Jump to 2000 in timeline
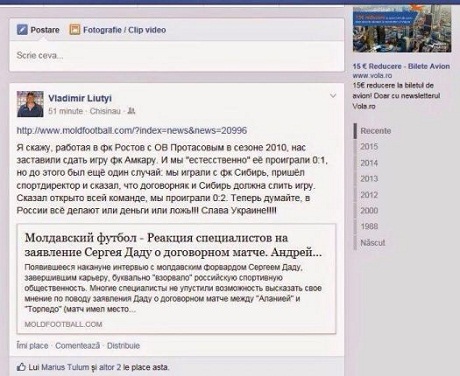The width and height of the screenshot is (460, 376). (369, 210)
